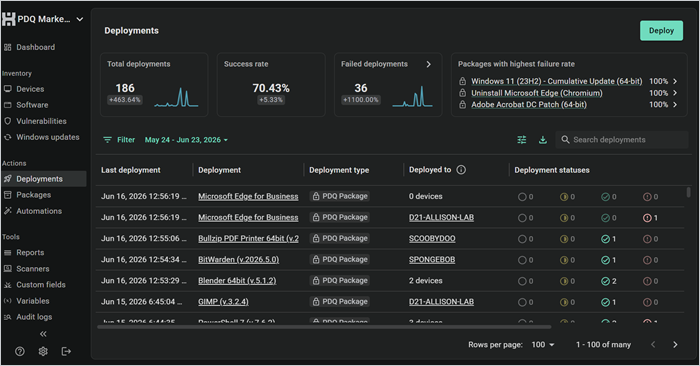
Task: Click the vertical table scrollbar thumb
Action: pyautogui.click(x=688, y=192)
